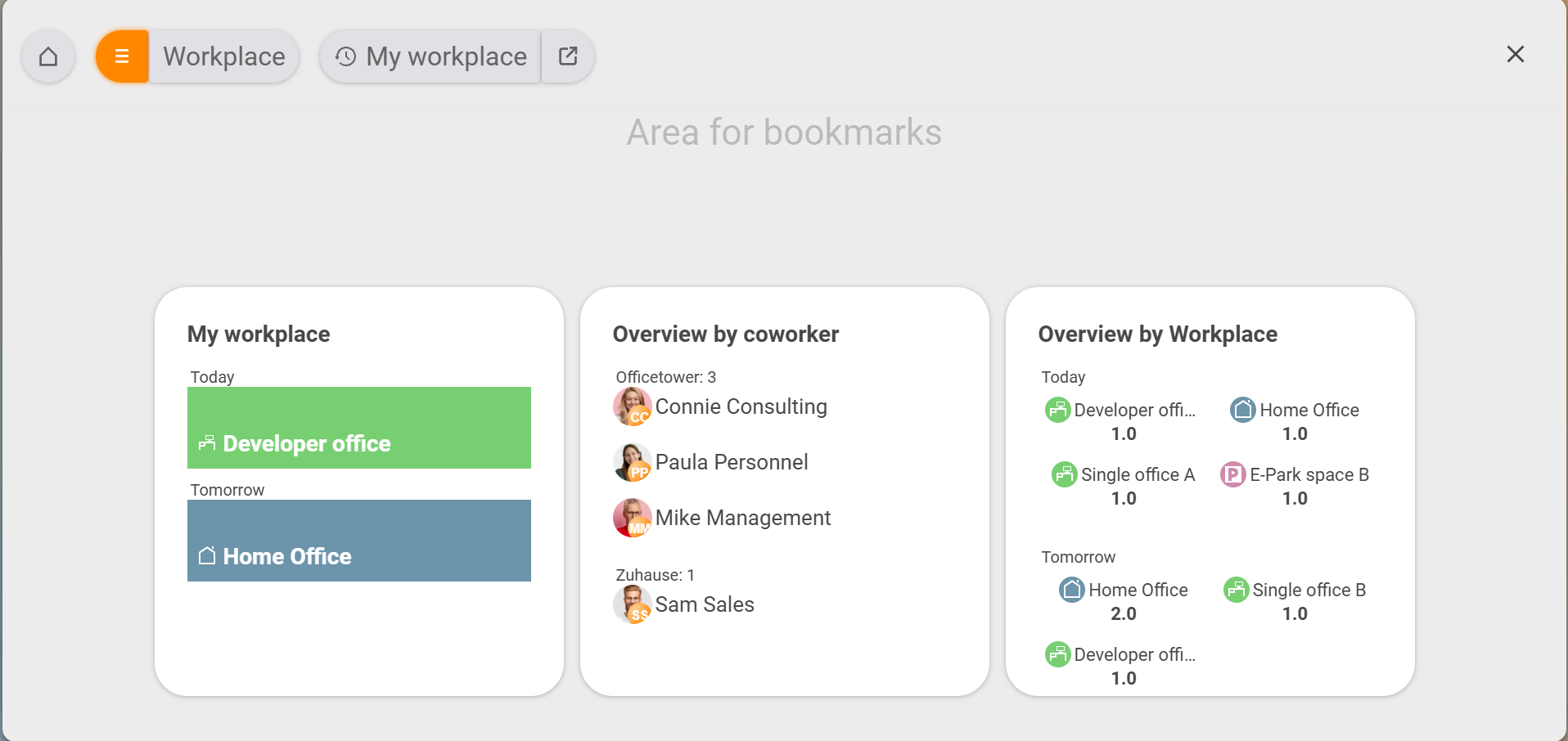Open today's Developer office booking
This screenshot has height=741, width=1568.
click(359, 428)
